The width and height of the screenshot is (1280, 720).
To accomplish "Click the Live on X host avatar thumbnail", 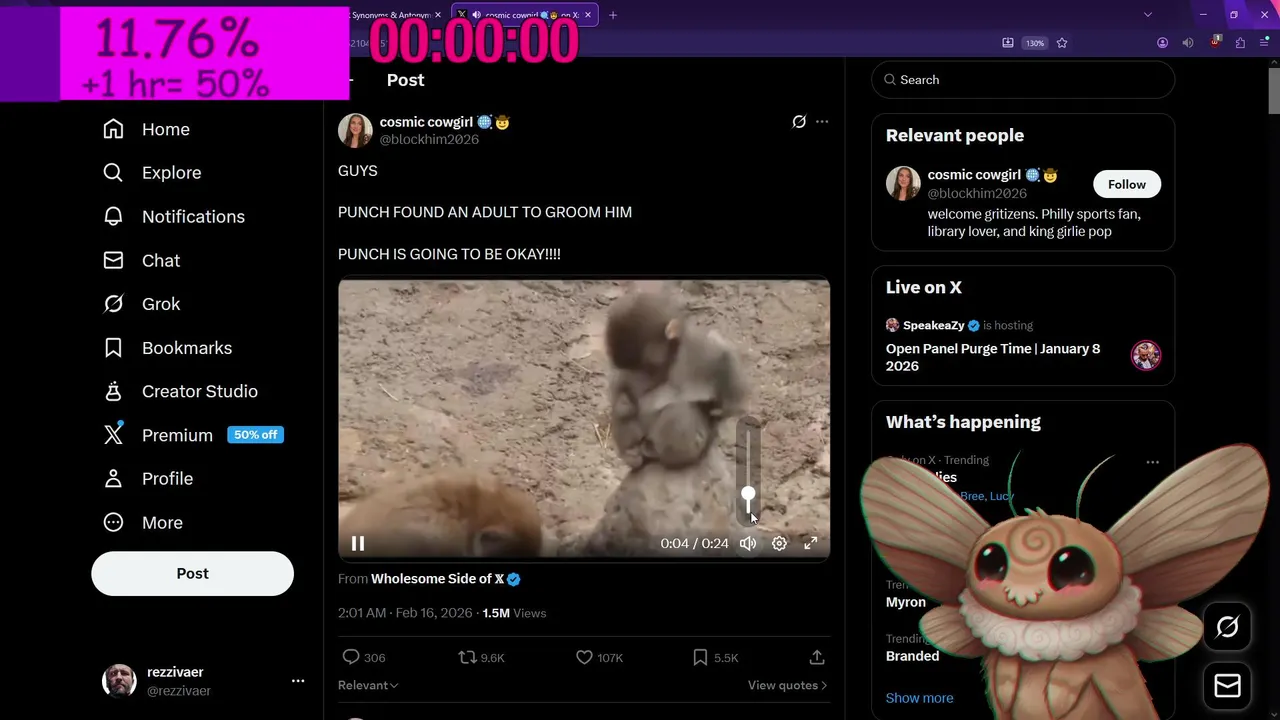I will click(x=1146, y=355).
